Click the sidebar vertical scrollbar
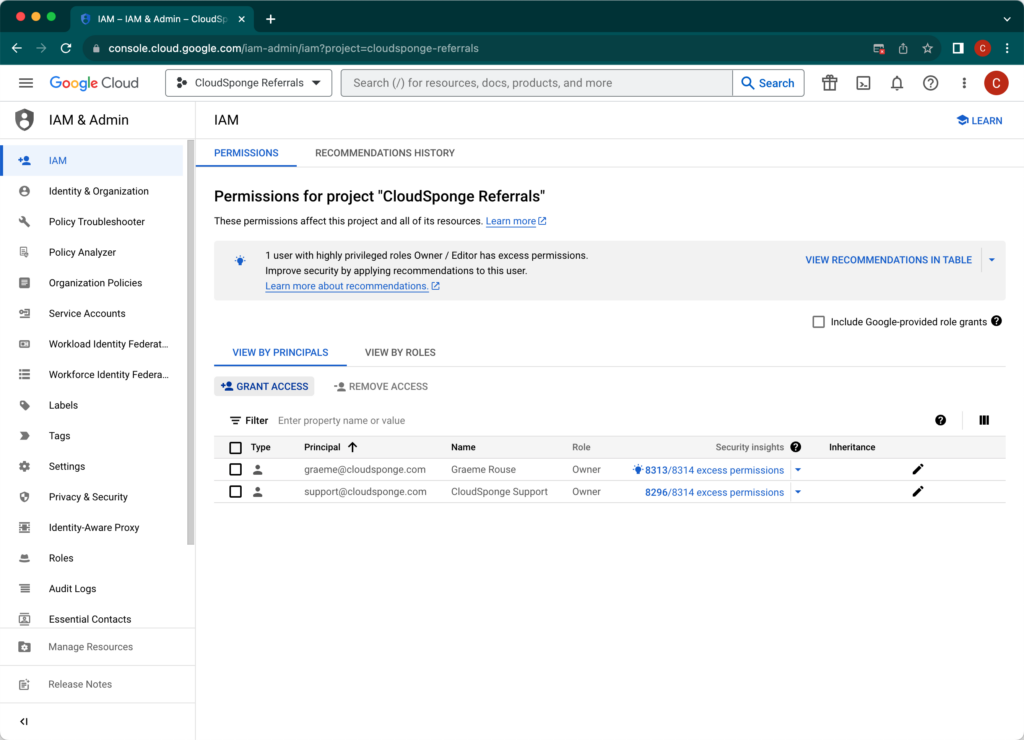 coord(191,342)
